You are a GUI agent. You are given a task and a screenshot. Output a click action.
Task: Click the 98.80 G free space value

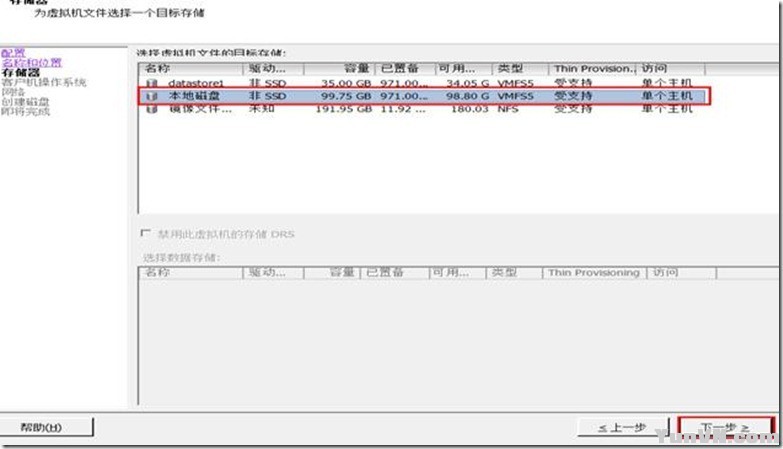468,96
